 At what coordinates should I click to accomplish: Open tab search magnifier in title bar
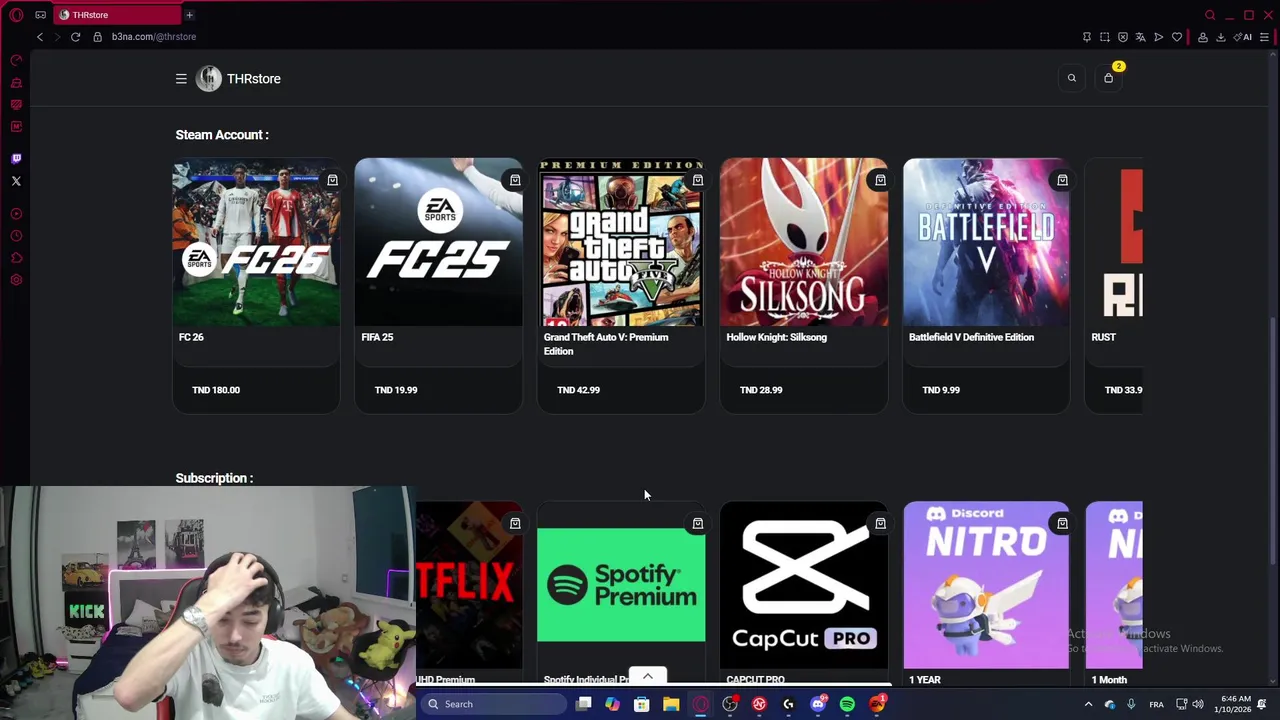click(x=1210, y=15)
